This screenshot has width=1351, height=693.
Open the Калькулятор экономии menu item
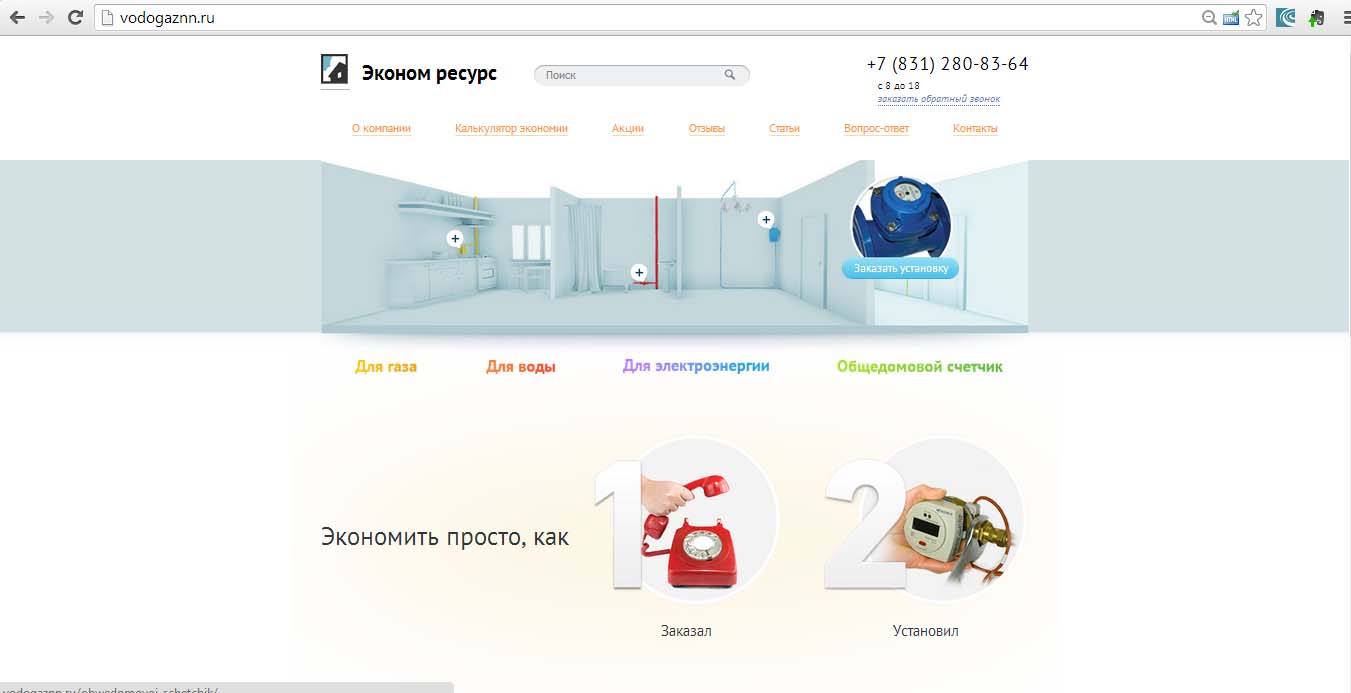tap(511, 128)
